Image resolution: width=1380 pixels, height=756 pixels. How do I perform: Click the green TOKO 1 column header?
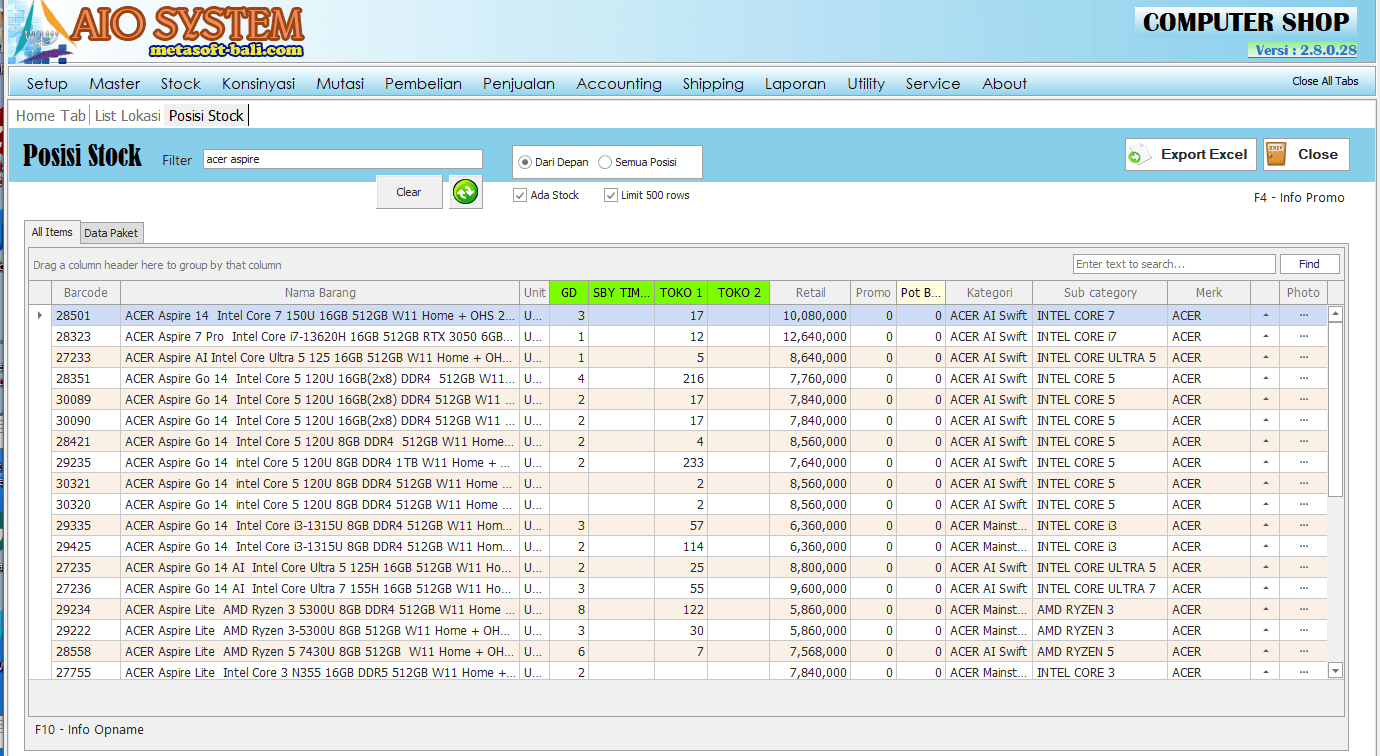tap(681, 293)
